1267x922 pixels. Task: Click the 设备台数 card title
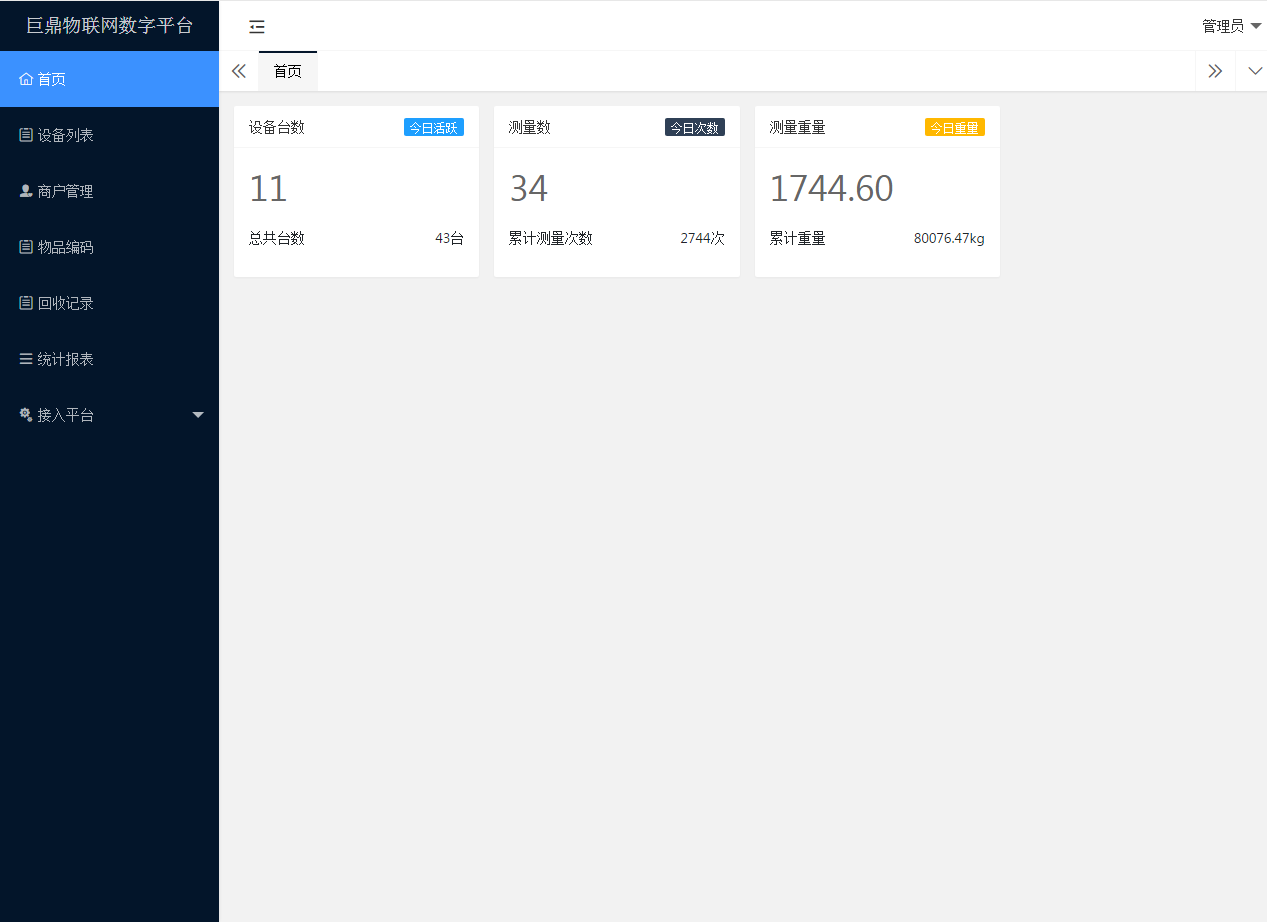(277, 127)
